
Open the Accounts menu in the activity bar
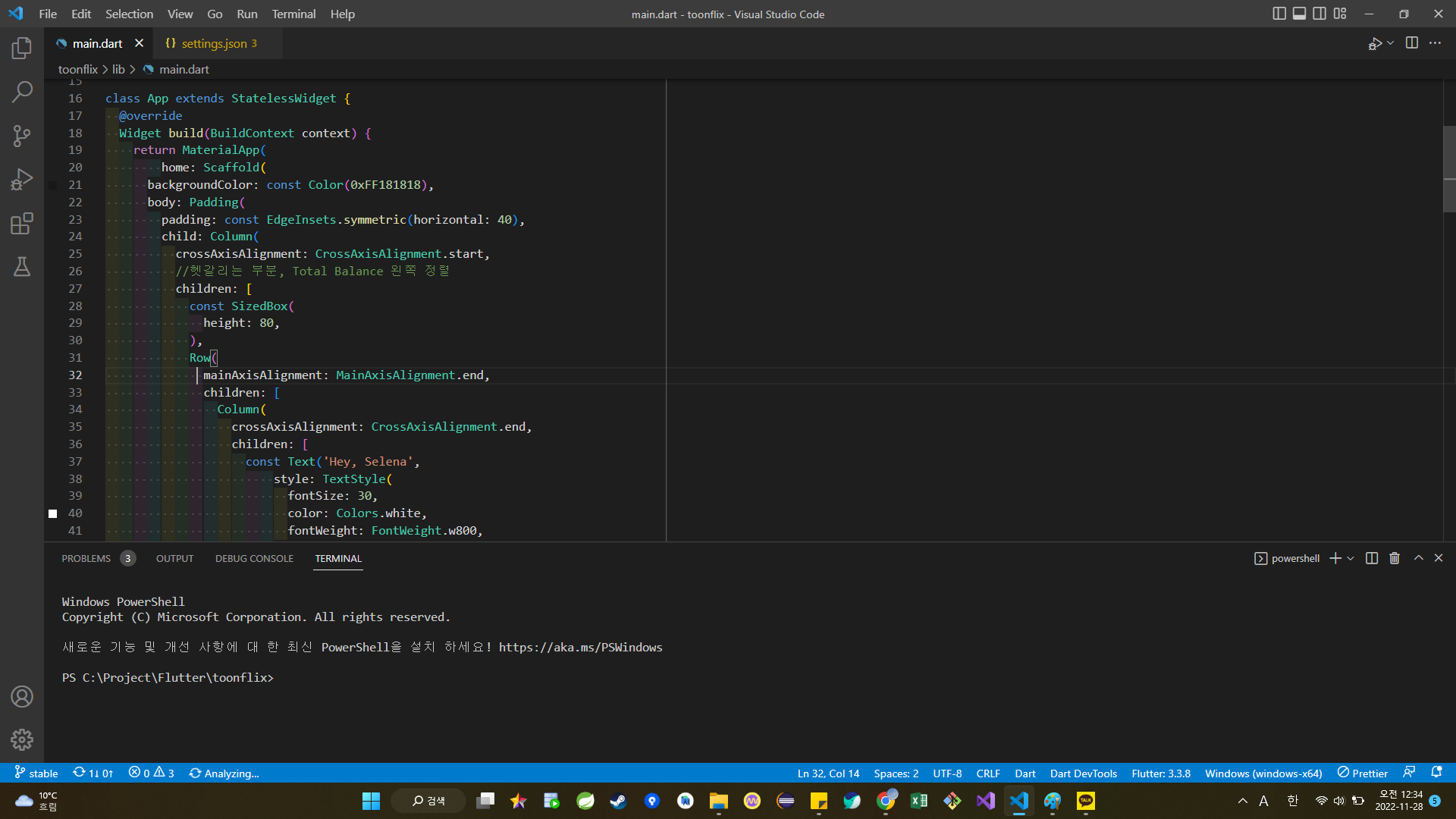coord(22,696)
